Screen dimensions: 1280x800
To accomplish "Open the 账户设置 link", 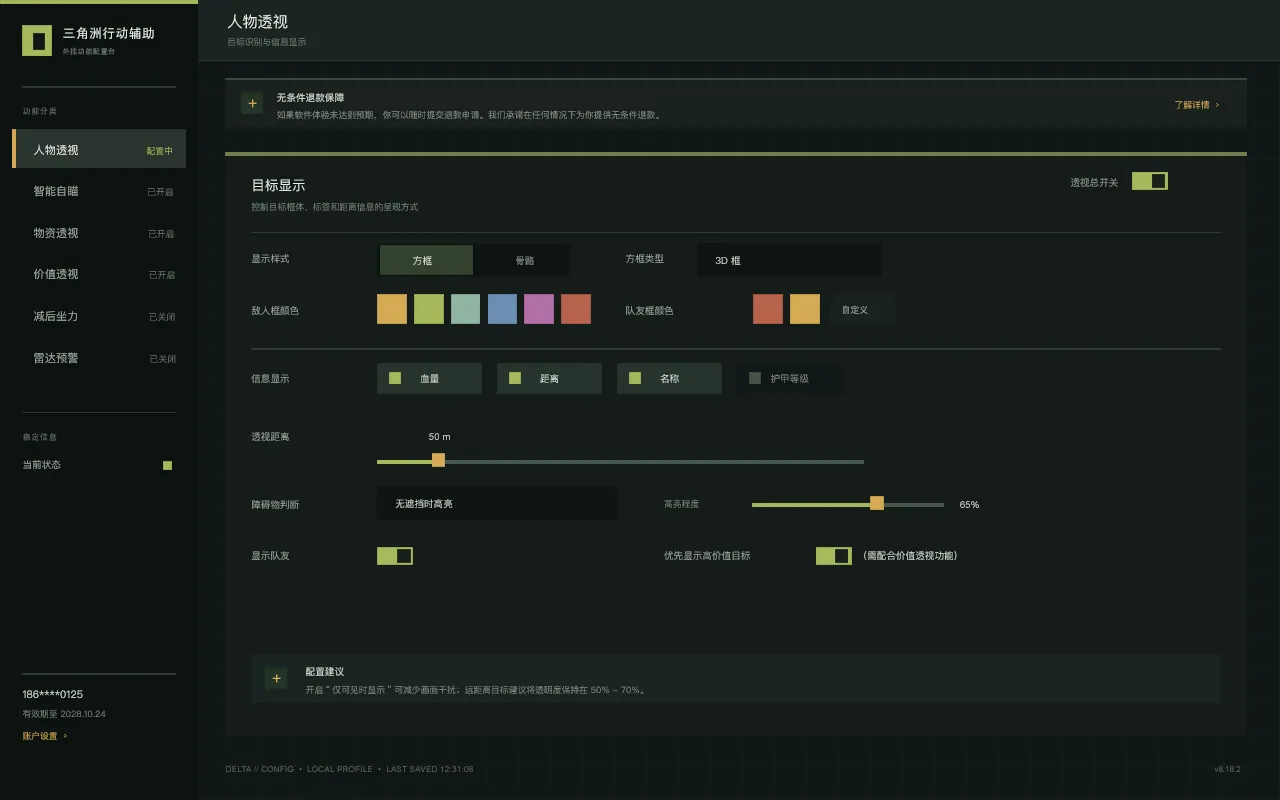I will (x=45, y=736).
